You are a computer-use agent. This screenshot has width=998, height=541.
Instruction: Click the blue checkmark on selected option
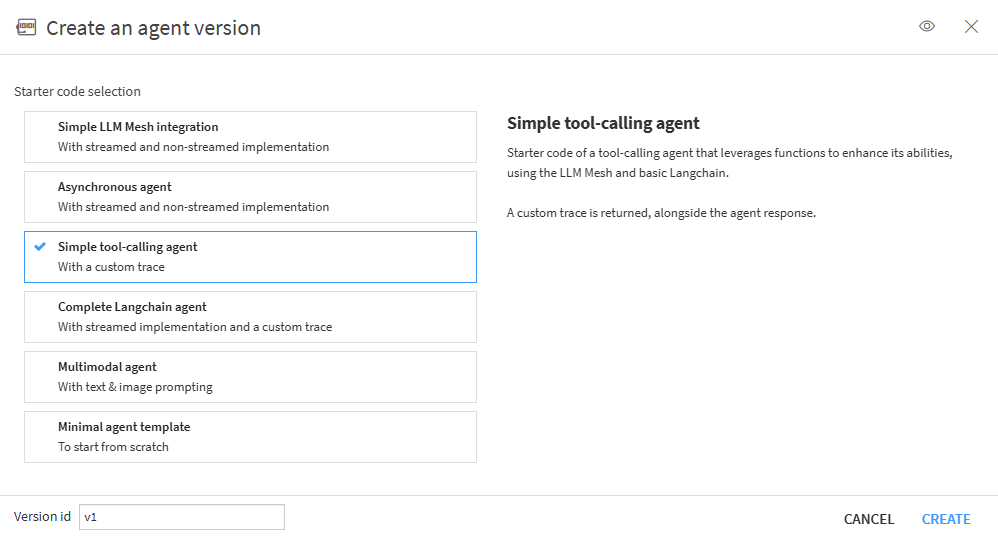[40, 246]
